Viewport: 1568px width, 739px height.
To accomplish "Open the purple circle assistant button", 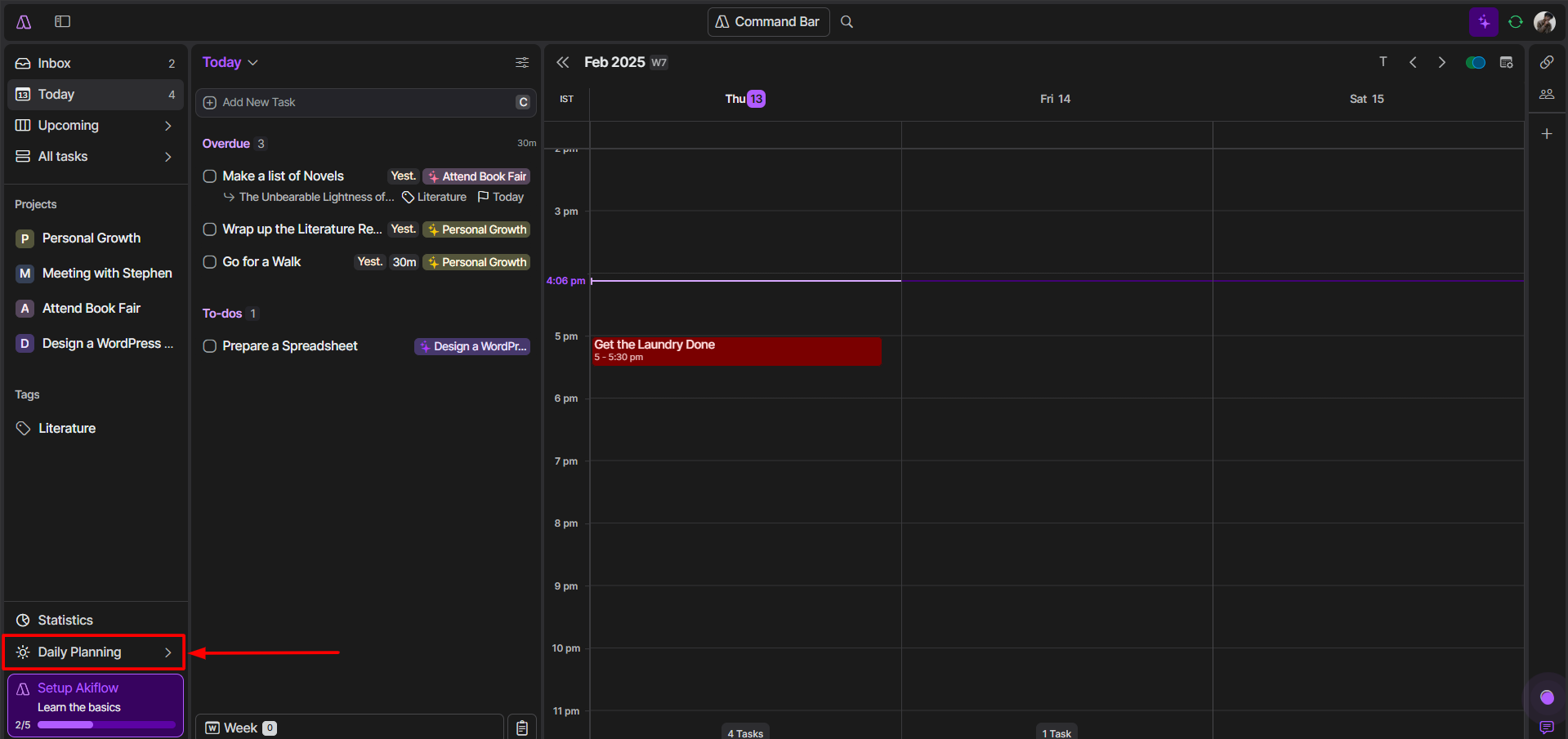I will 1547,697.
